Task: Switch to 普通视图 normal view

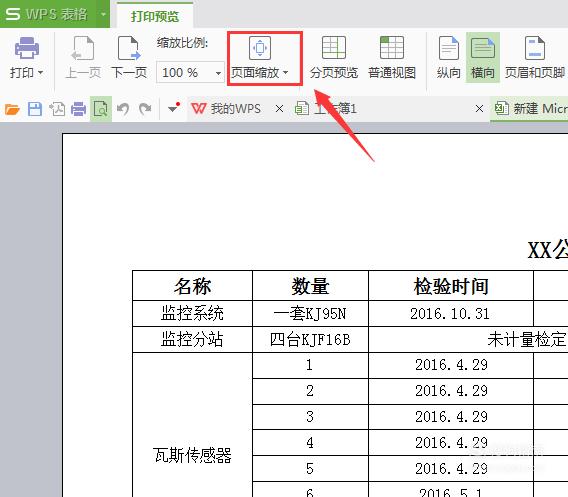Action: 392,58
